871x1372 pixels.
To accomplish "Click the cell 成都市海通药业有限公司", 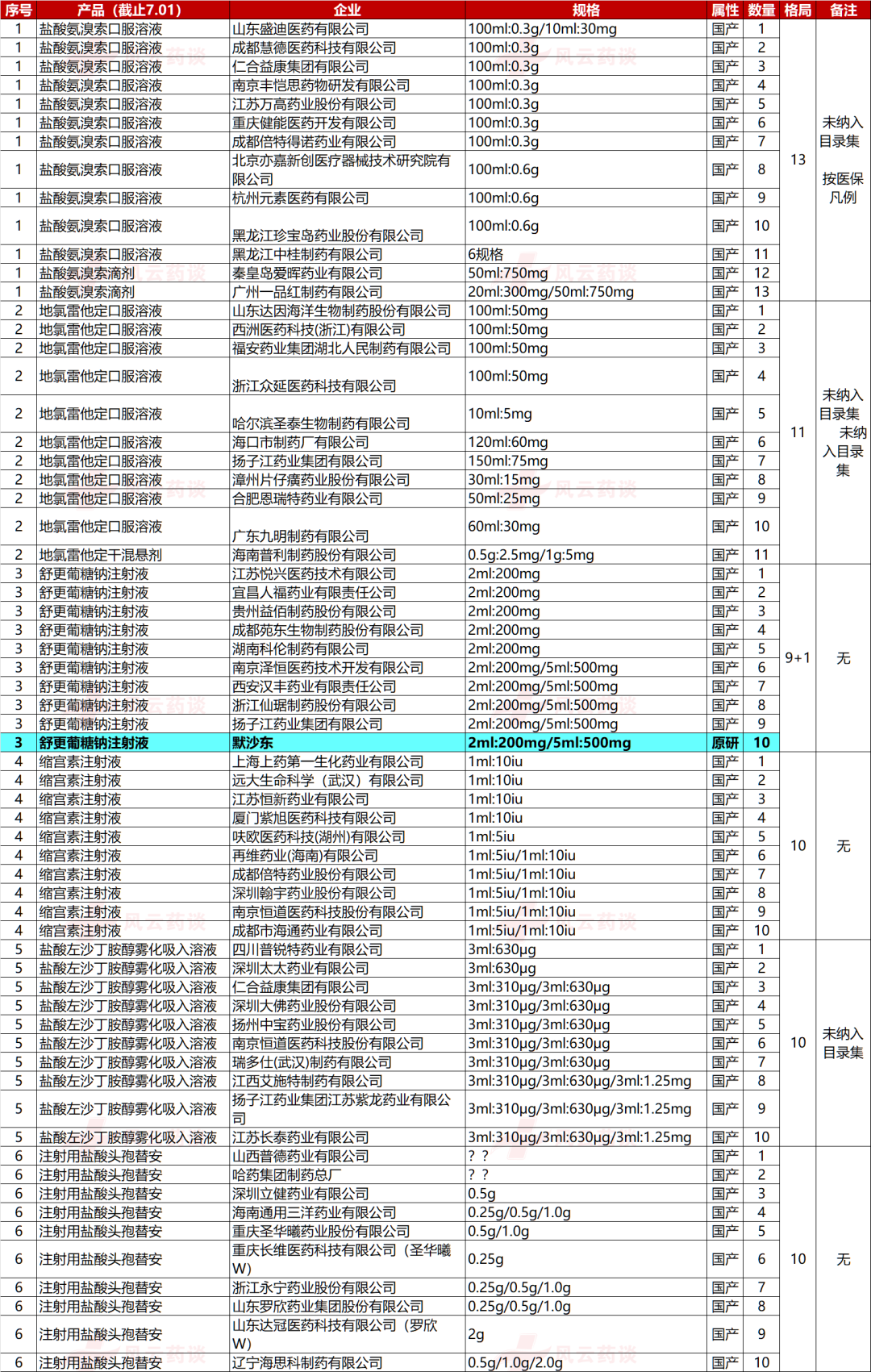I will point(348,930).
